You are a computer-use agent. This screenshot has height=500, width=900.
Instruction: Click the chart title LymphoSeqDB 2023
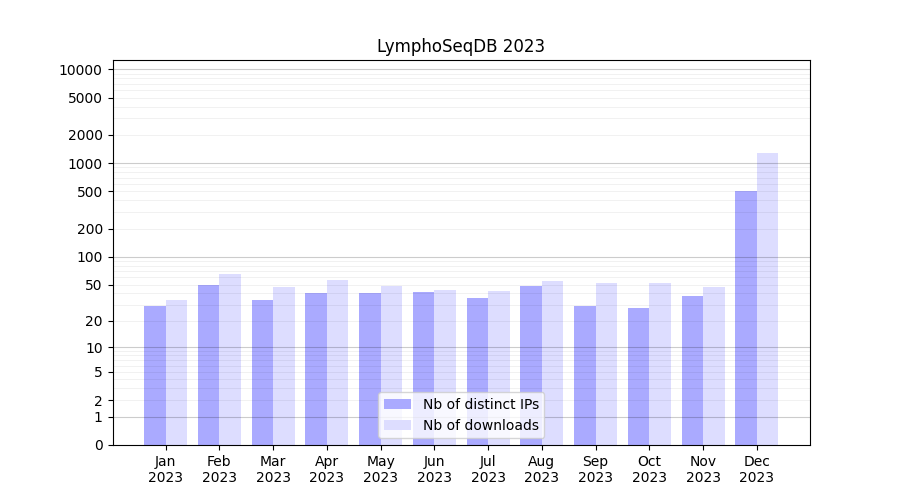[460, 46]
